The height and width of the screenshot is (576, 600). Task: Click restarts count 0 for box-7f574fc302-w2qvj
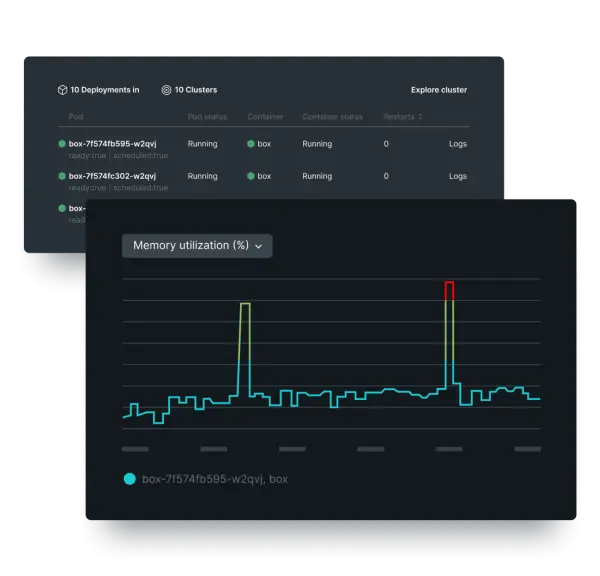(x=386, y=176)
